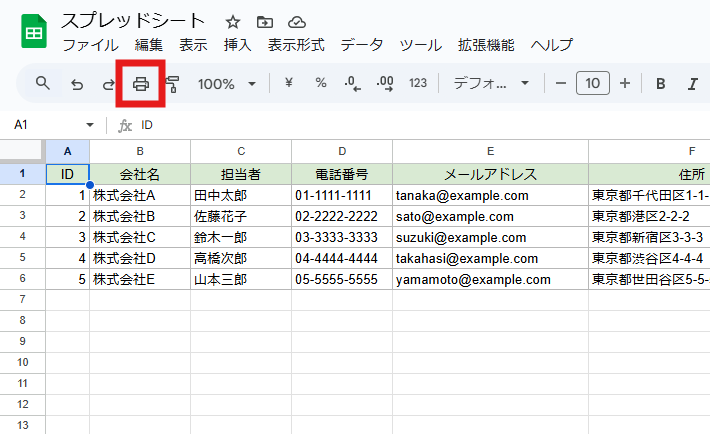Toggle bold formatting

661,83
